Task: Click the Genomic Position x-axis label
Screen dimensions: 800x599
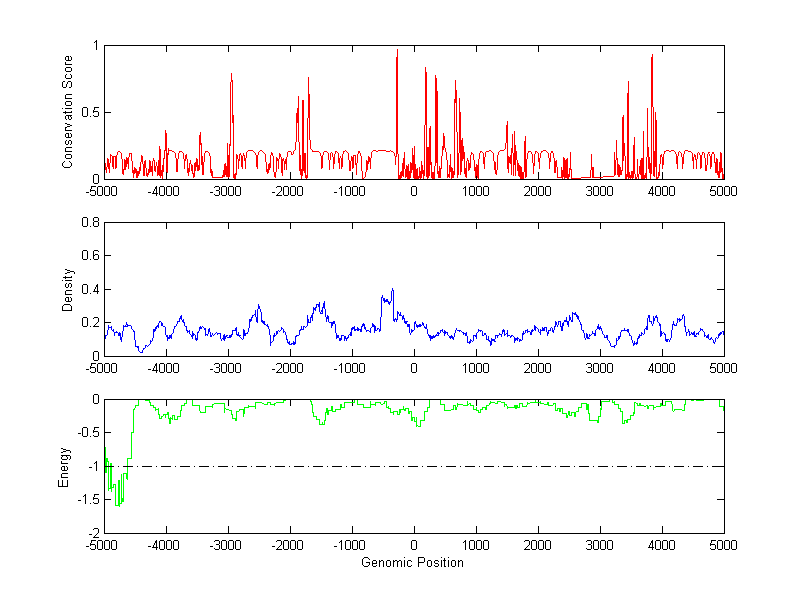Action: [413, 562]
